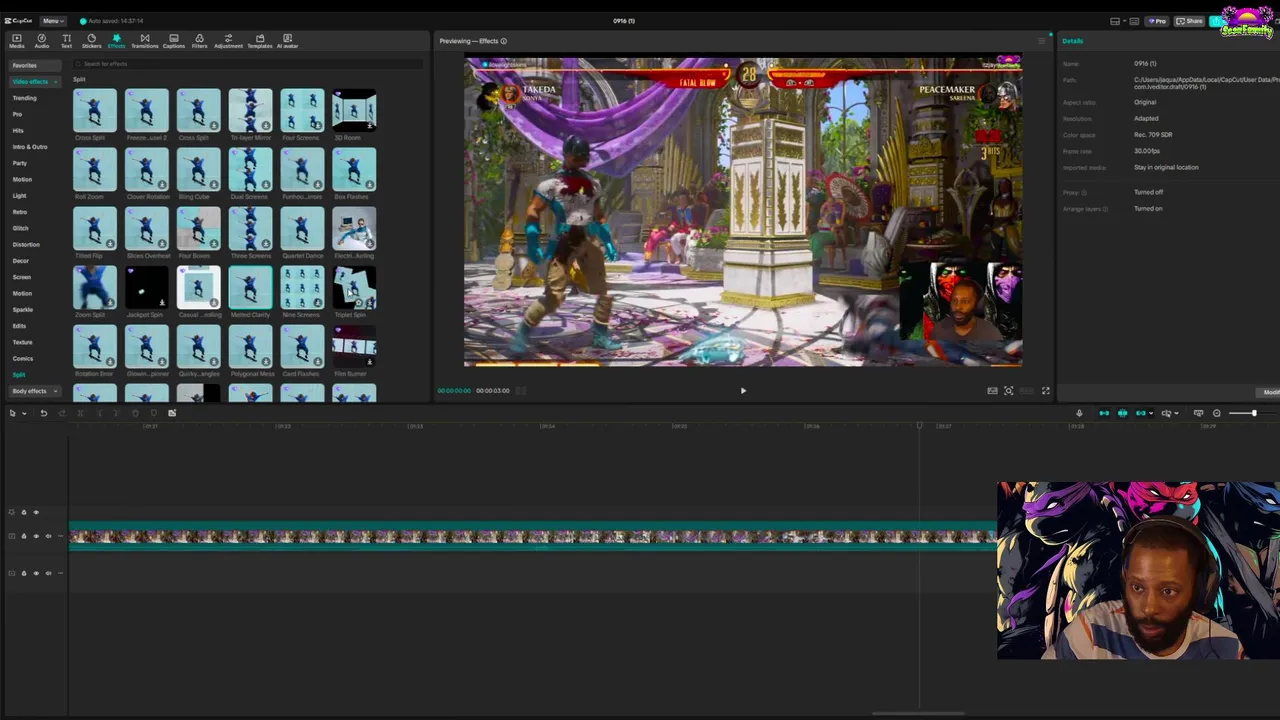Lock the top effects track
The height and width of the screenshot is (720, 1280).
[24, 512]
